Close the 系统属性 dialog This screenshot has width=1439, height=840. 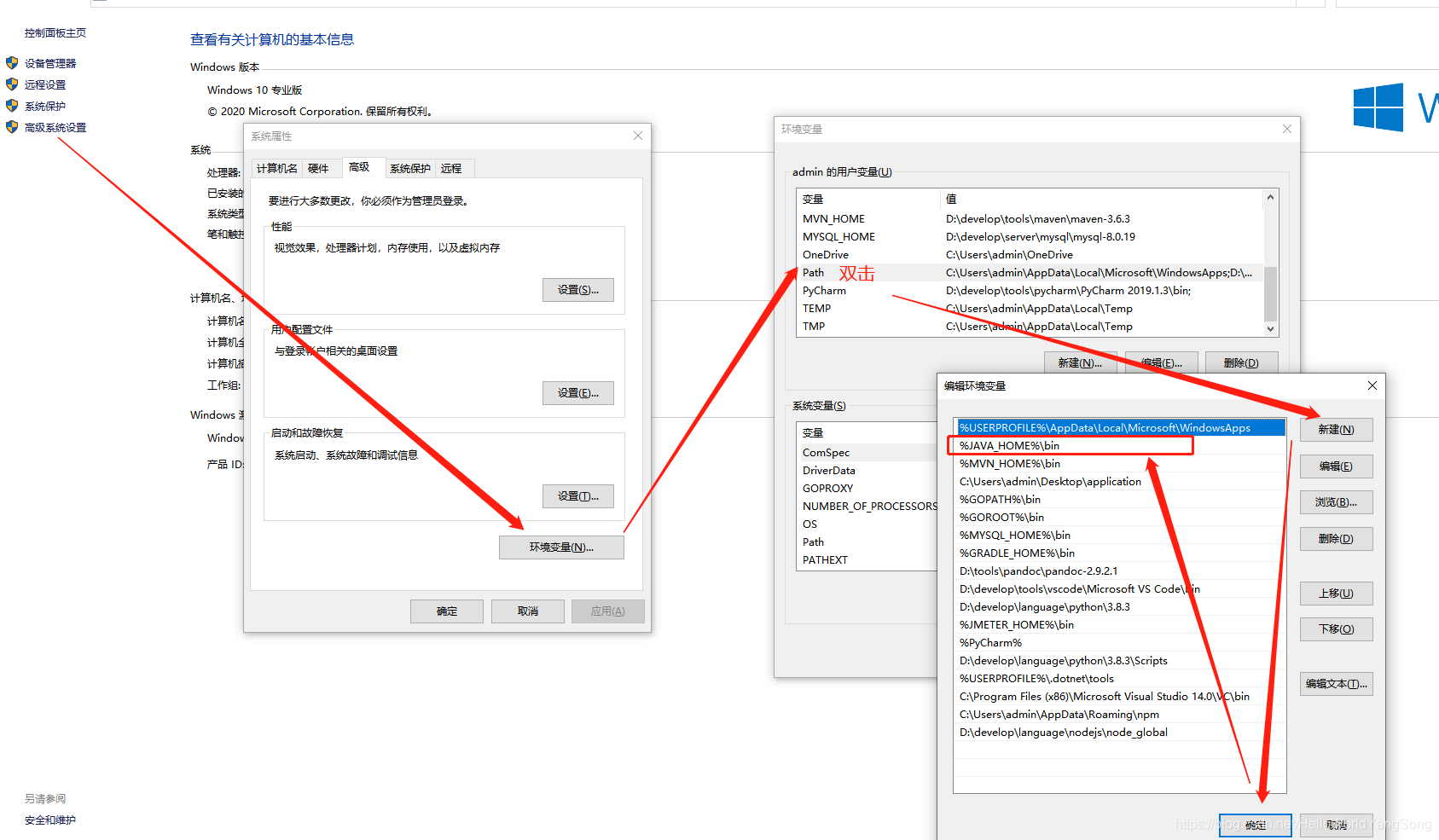[x=637, y=136]
